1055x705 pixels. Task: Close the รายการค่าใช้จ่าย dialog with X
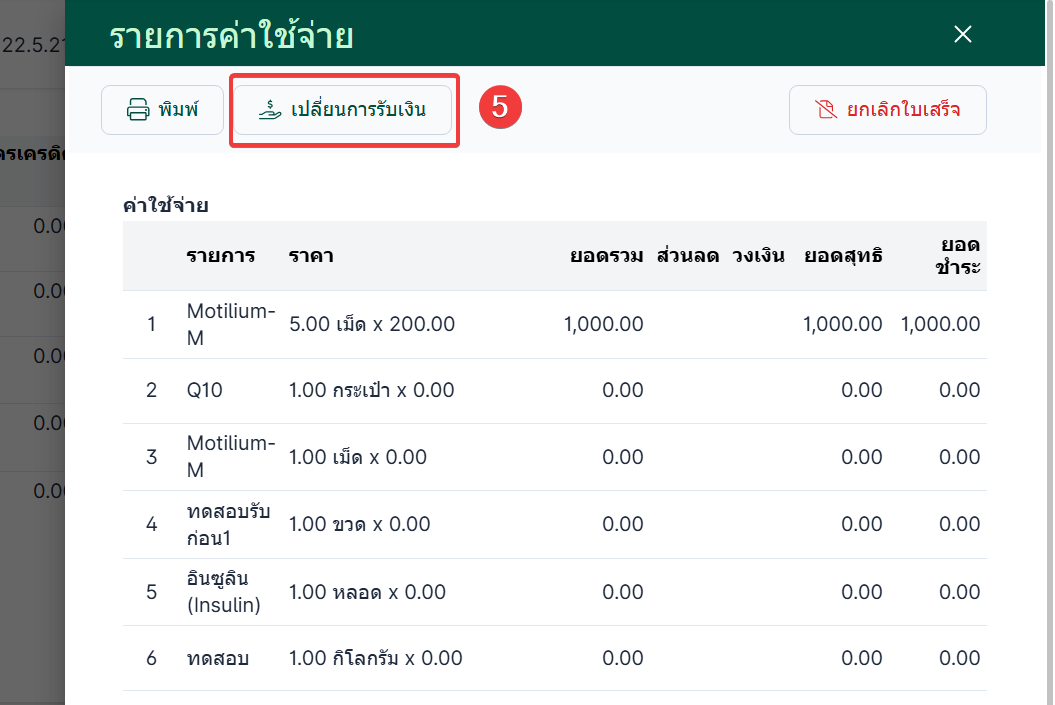pyautogui.click(x=963, y=34)
